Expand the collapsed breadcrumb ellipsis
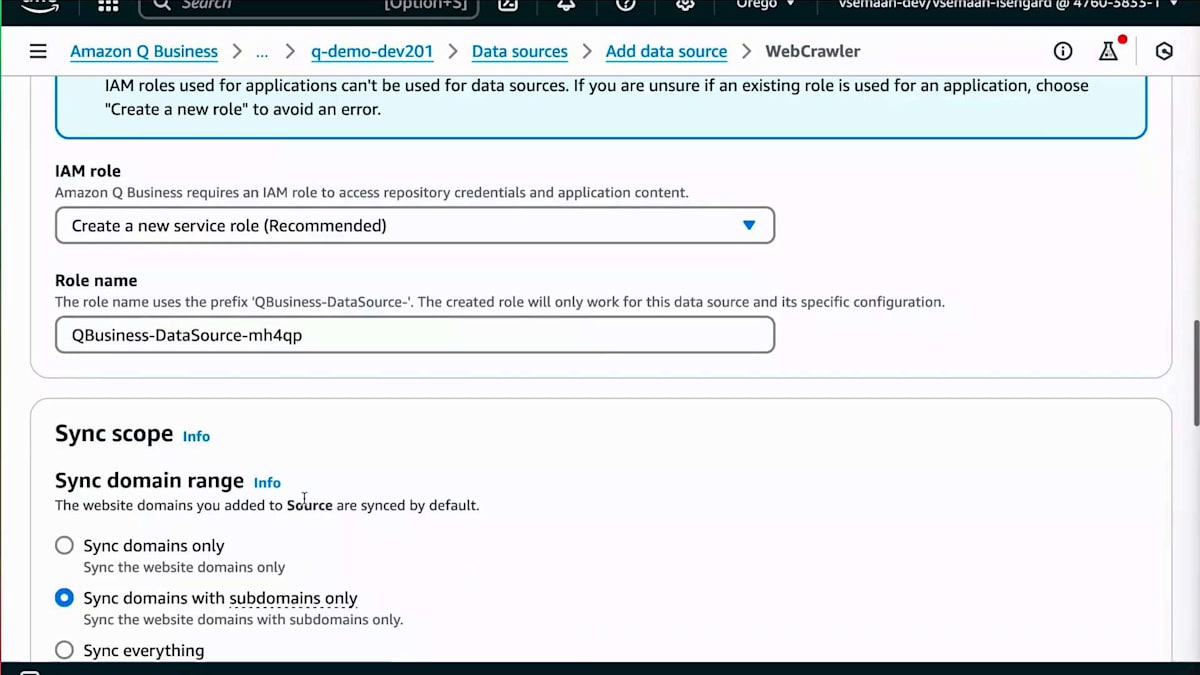The width and height of the screenshot is (1200, 675). point(262,51)
